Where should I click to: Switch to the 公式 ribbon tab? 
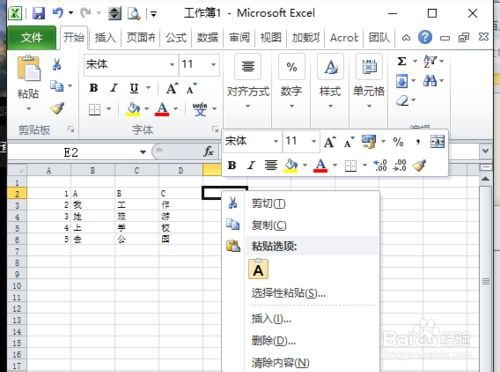[176, 38]
